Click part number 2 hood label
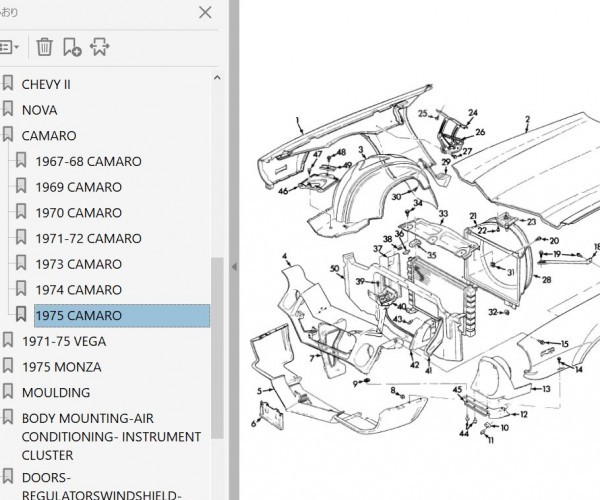Viewport: 600px width, 500px height. pyautogui.click(x=527, y=119)
